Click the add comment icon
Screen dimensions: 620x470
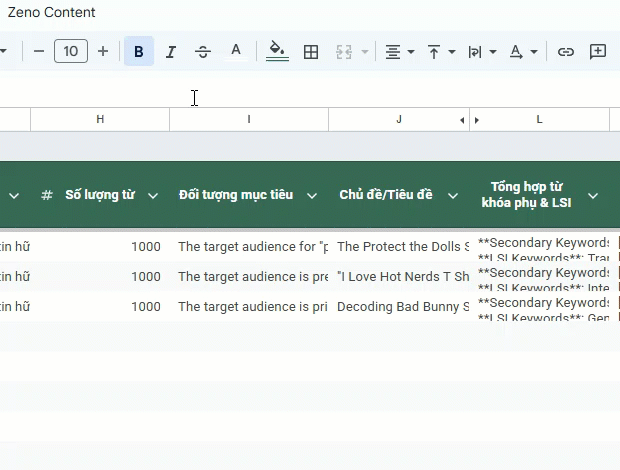coord(598,51)
